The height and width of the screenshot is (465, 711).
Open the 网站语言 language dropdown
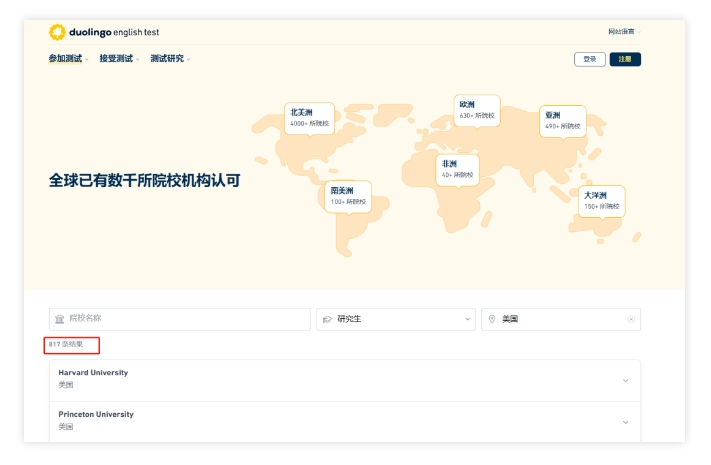pos(624,32)
